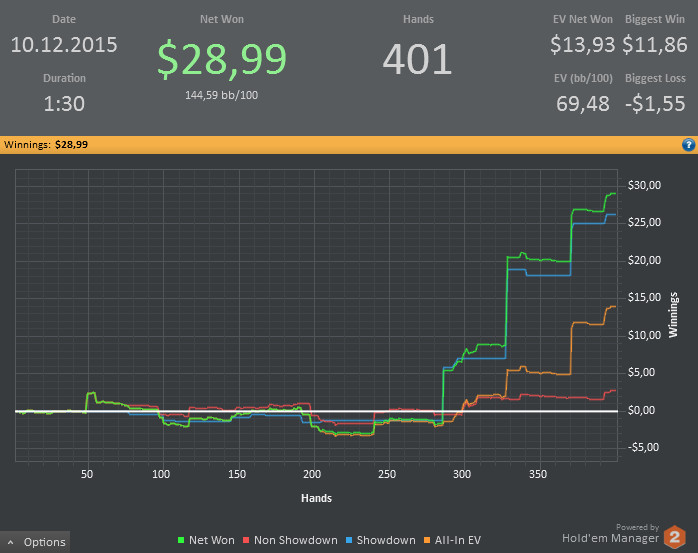Click the Net Won header label
Image resolution: width=698 pixels, height=553 pixels.
(x=222, y=19)
